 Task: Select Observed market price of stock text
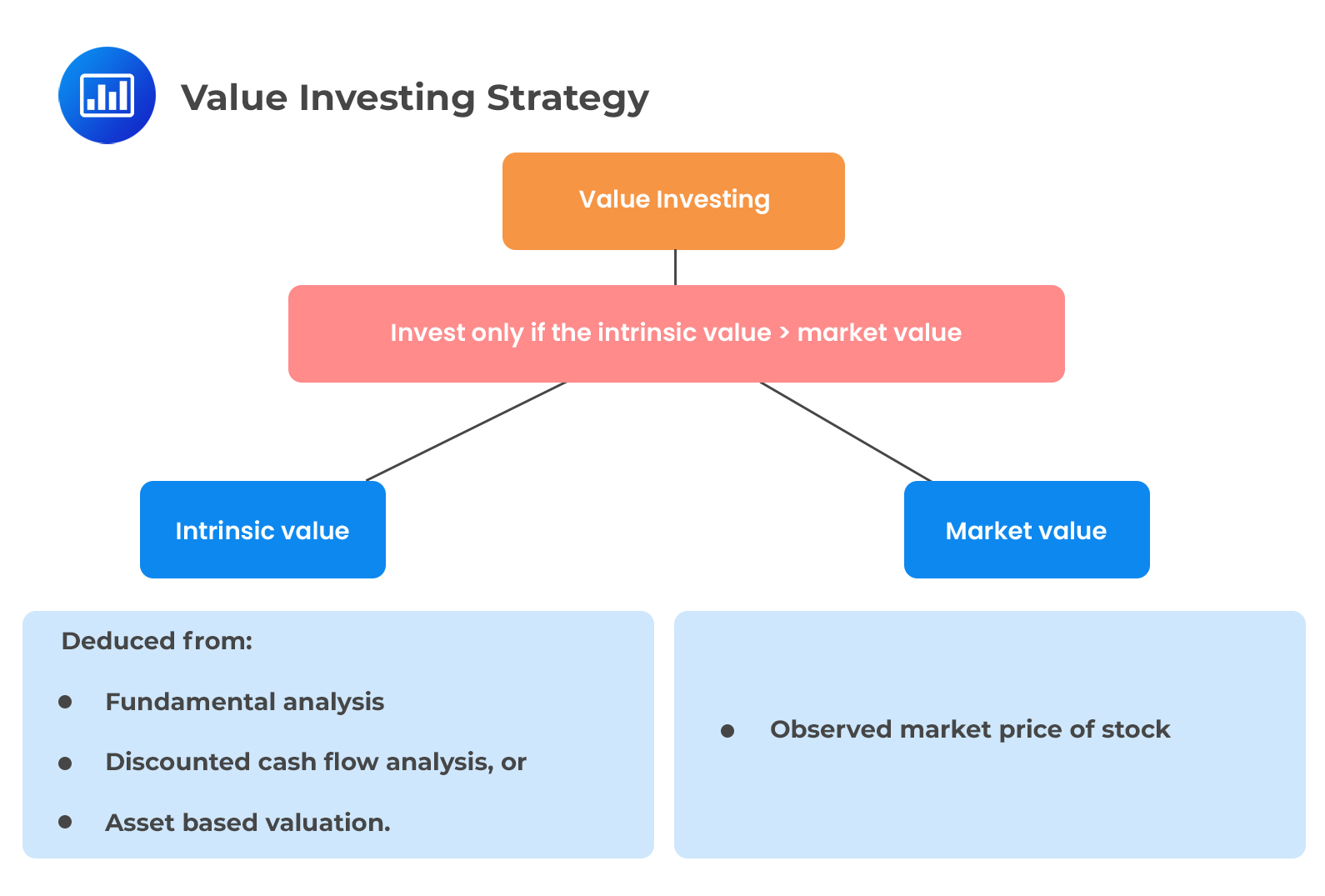pos(970,730)
